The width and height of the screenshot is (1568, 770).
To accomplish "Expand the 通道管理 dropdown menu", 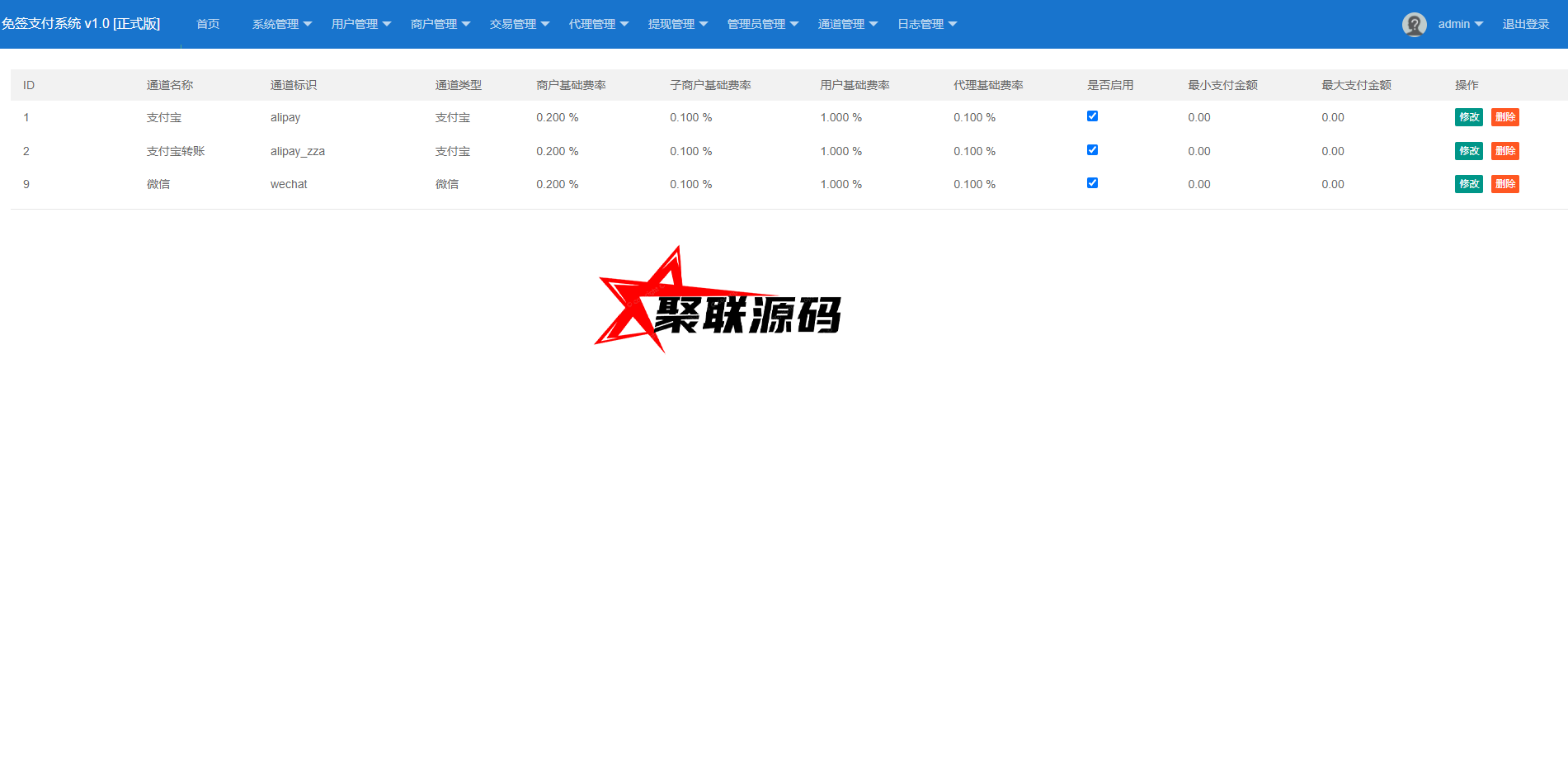I will pyautogui.click(x=848, y=25).
